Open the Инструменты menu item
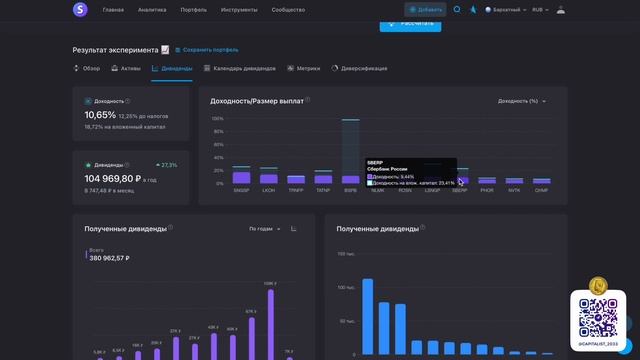640x360 pixels. pos(239,10)
